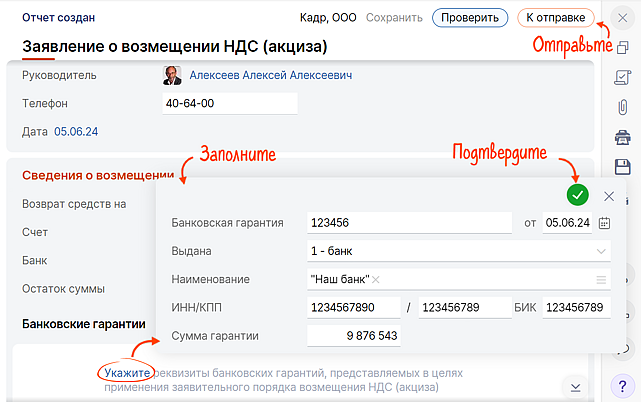
Task: Click the green checkmark confirm button
Action: 578,195
